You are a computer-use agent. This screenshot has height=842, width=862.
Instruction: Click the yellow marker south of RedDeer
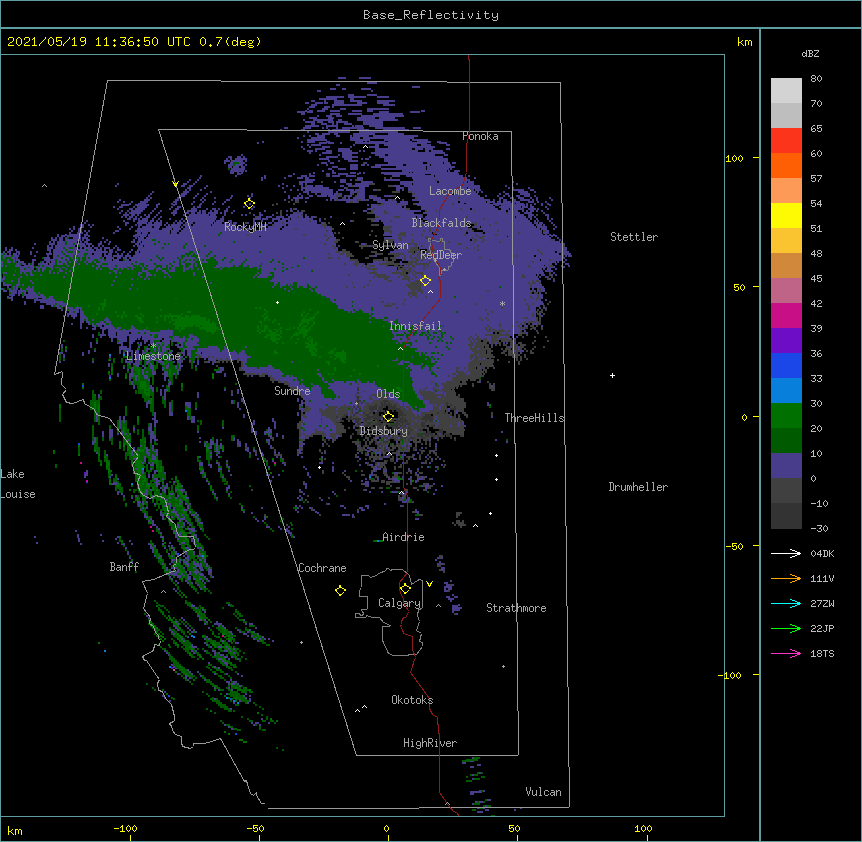pyautogui.click(x=426, y=281)
